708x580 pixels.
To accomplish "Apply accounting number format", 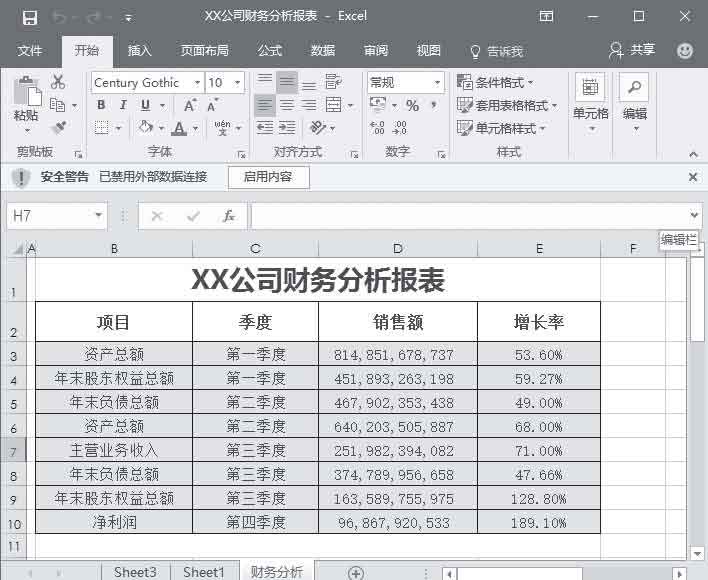I will pos(377,105).
